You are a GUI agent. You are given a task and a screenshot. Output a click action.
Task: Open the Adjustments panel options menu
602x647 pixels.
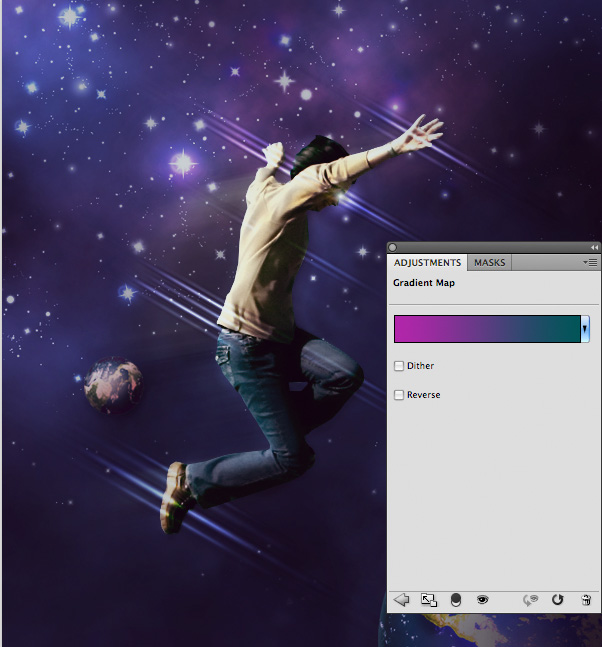pyautogui.click(x=590, y=262)
